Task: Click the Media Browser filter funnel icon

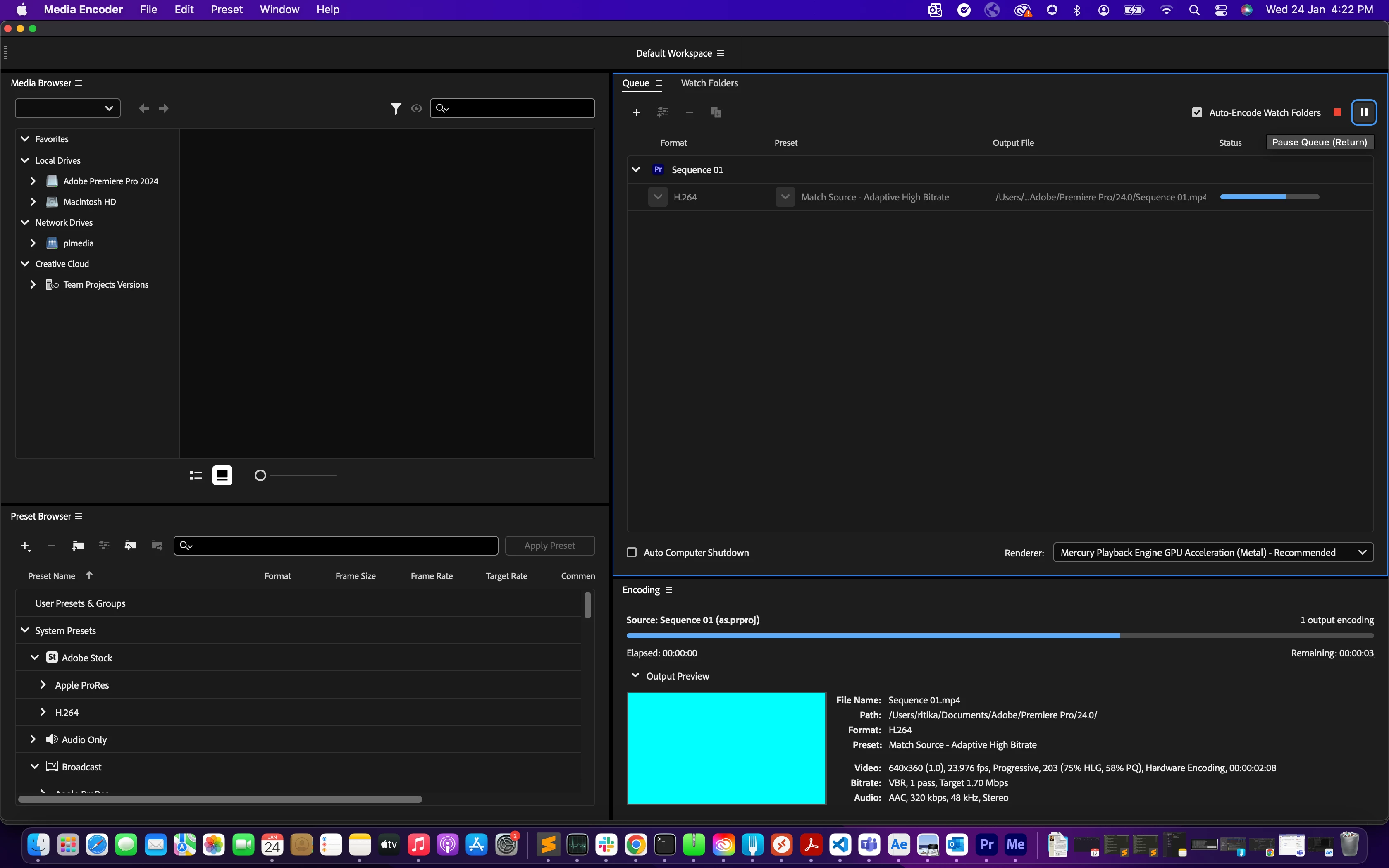Action: pos(396,108)
